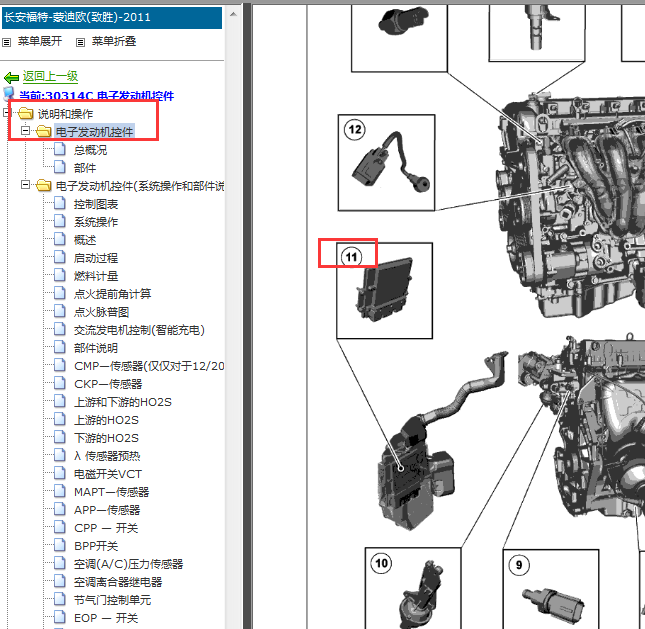The height and width of the screenshot is (629, 645).
Task: Open the 下游的HO2S document
Action: pos(106,438)
